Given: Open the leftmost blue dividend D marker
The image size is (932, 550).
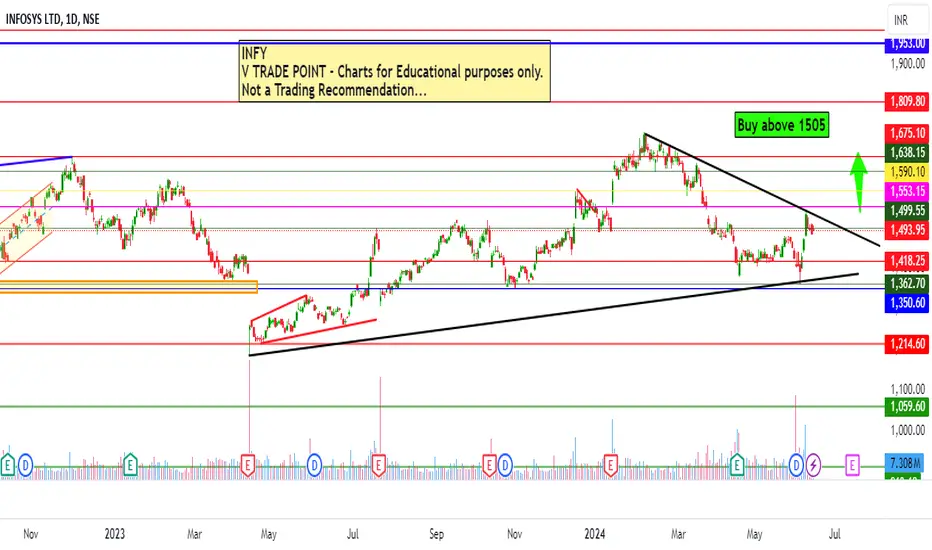Looking at the screenshot, I should point(25,465).
